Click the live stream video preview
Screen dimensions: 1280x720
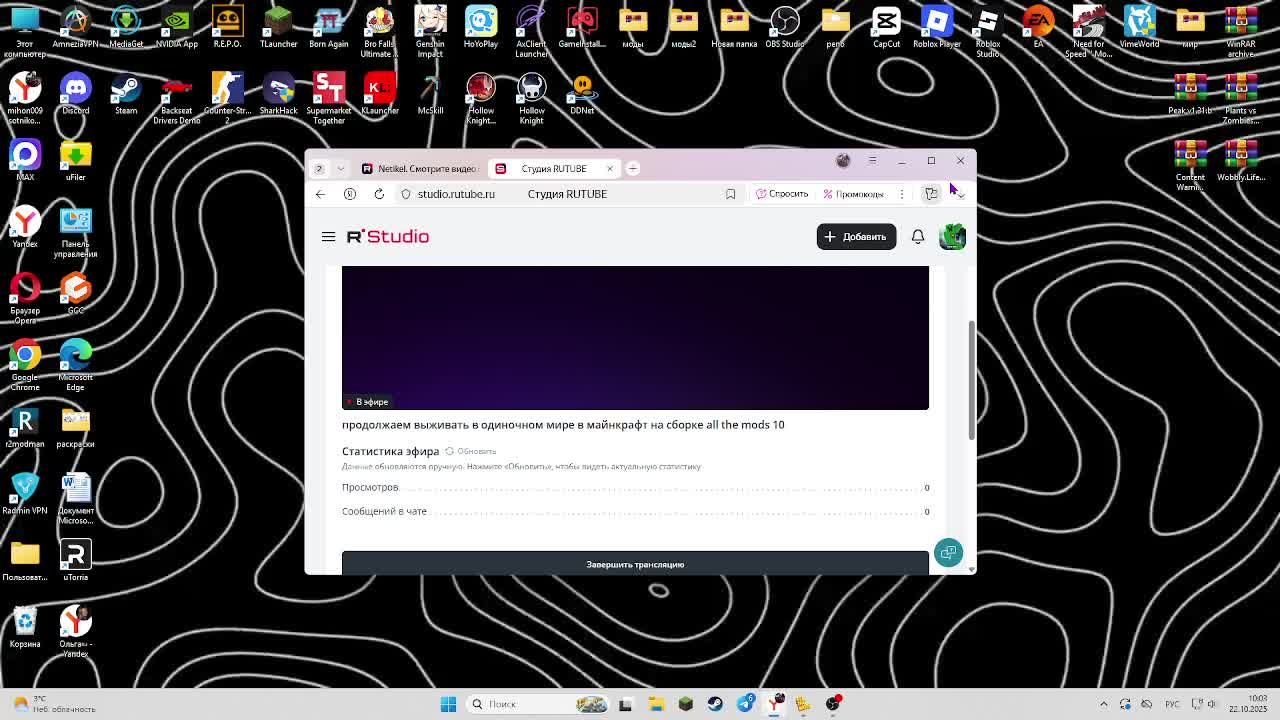pyautogui.click(x=635, y=337)
